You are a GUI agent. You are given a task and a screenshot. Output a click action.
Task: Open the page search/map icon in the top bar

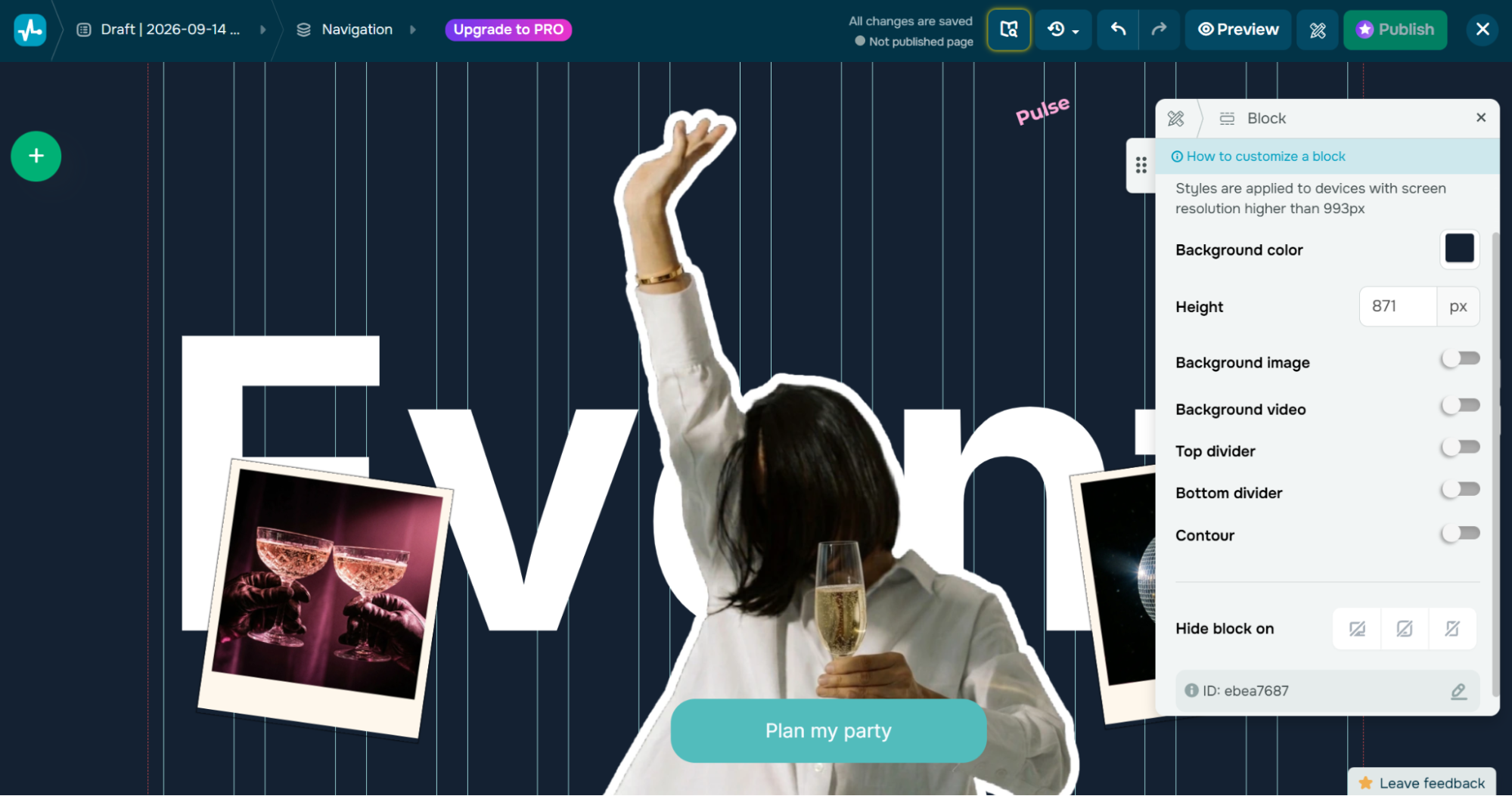pyautogui.click(x=1008, y=29)
